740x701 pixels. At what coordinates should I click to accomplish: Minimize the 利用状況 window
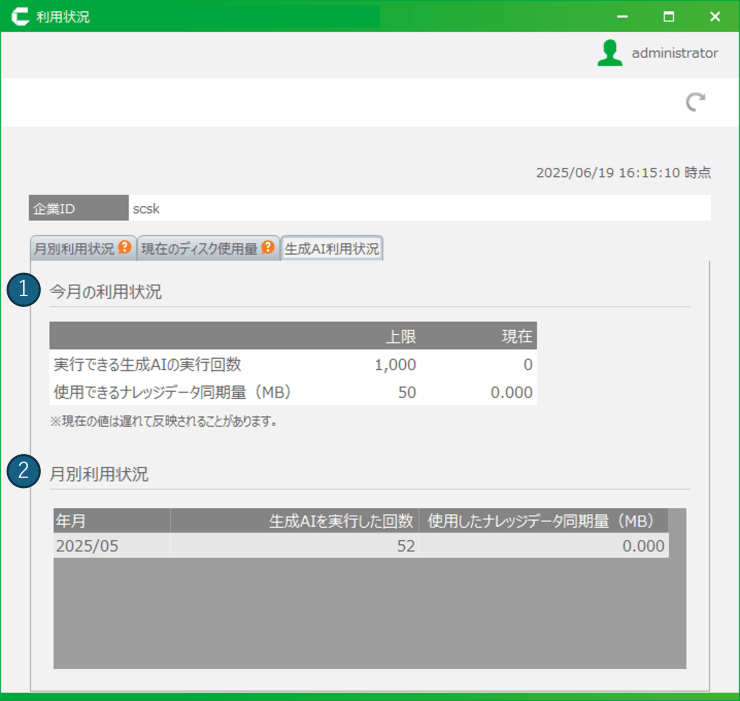click(622, 17)
